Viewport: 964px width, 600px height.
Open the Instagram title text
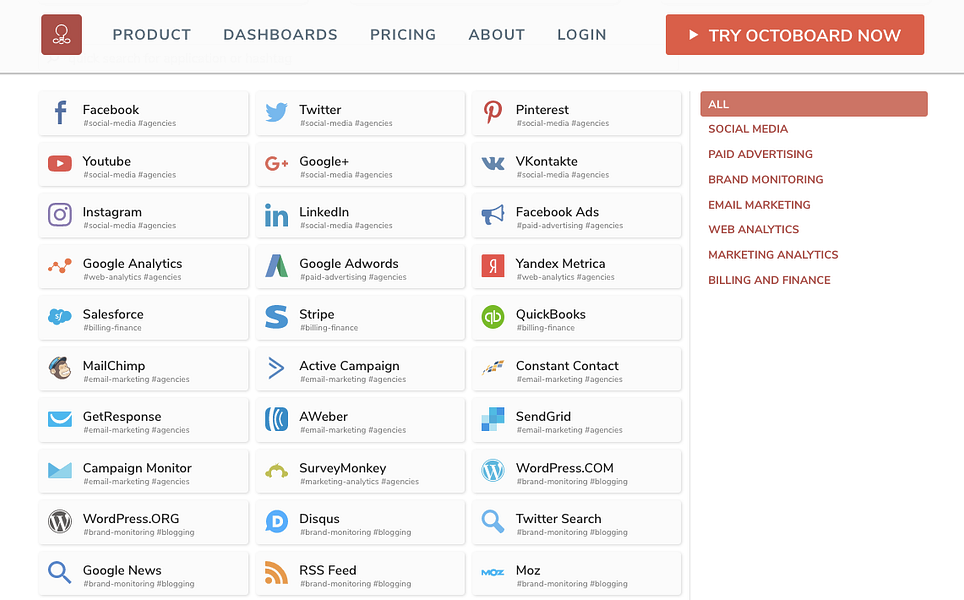(113, 212)
